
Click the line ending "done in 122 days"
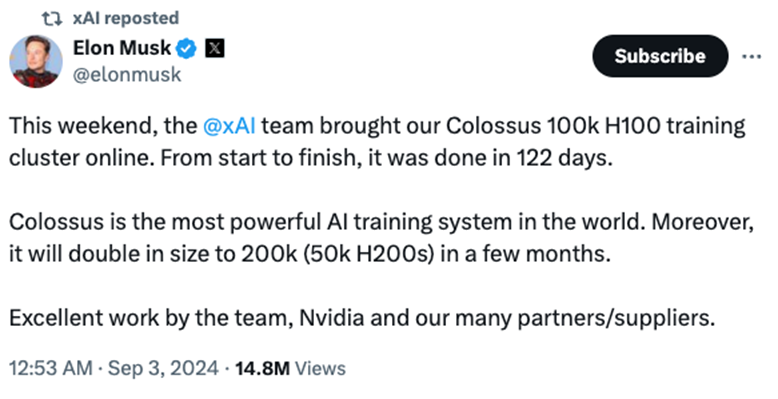311,158
